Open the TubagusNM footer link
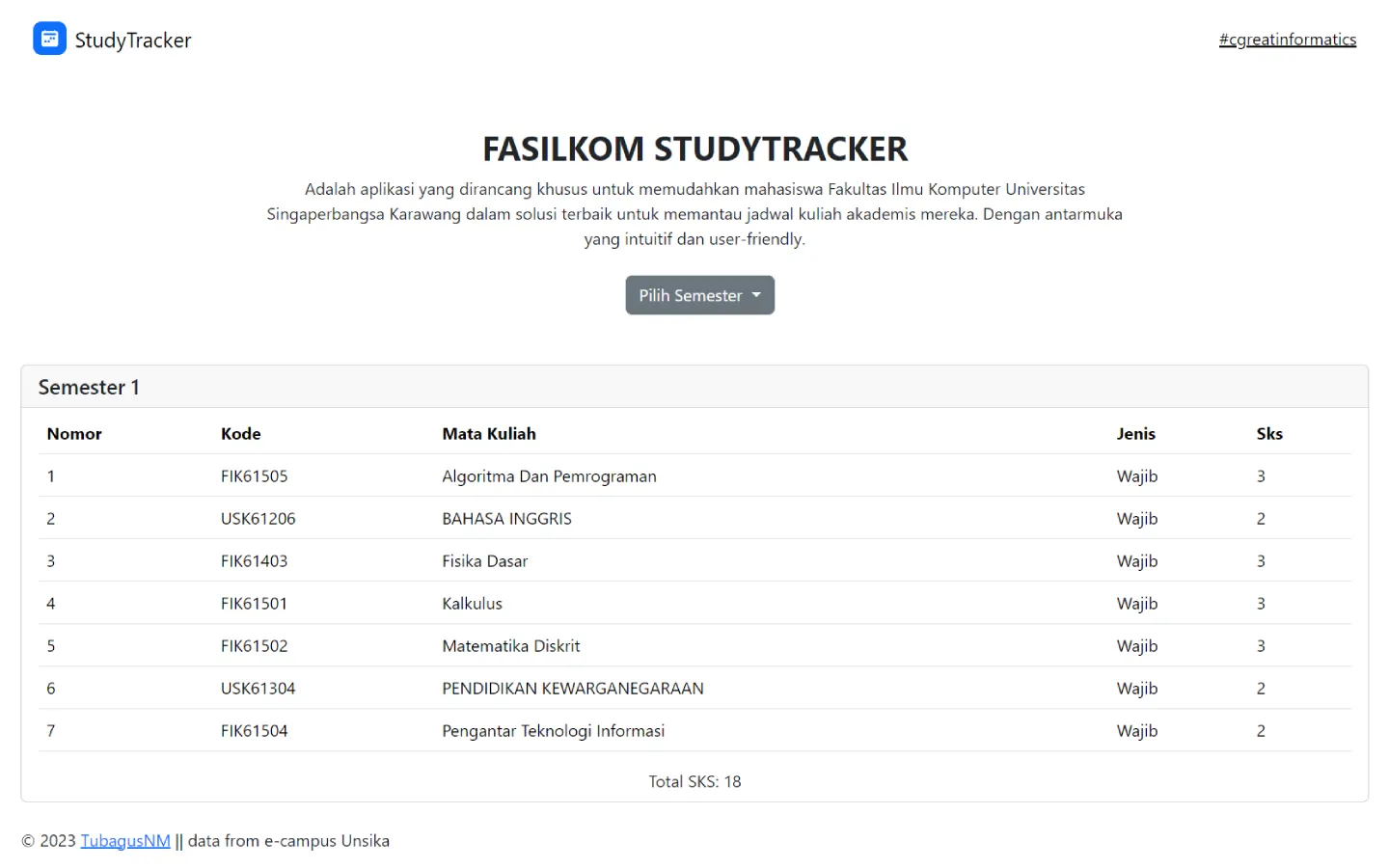The width and height of the screenshot is (1389, 868). coord(125,841)
